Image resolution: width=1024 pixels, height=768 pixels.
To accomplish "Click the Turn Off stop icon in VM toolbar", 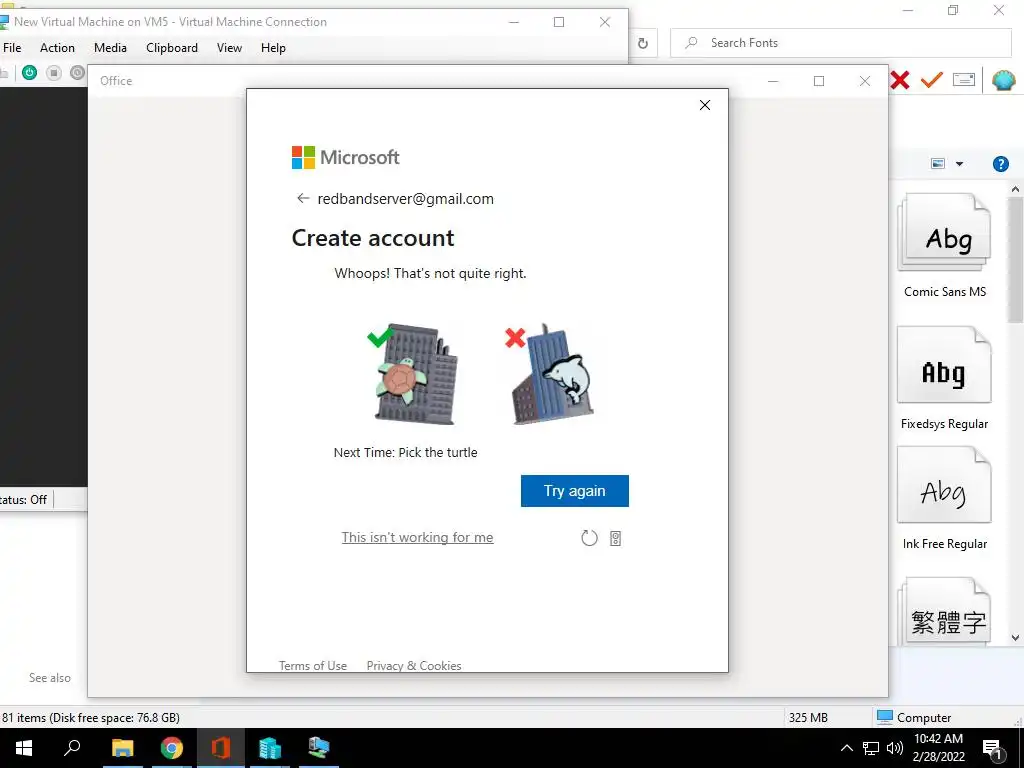I will click(54, 72).
